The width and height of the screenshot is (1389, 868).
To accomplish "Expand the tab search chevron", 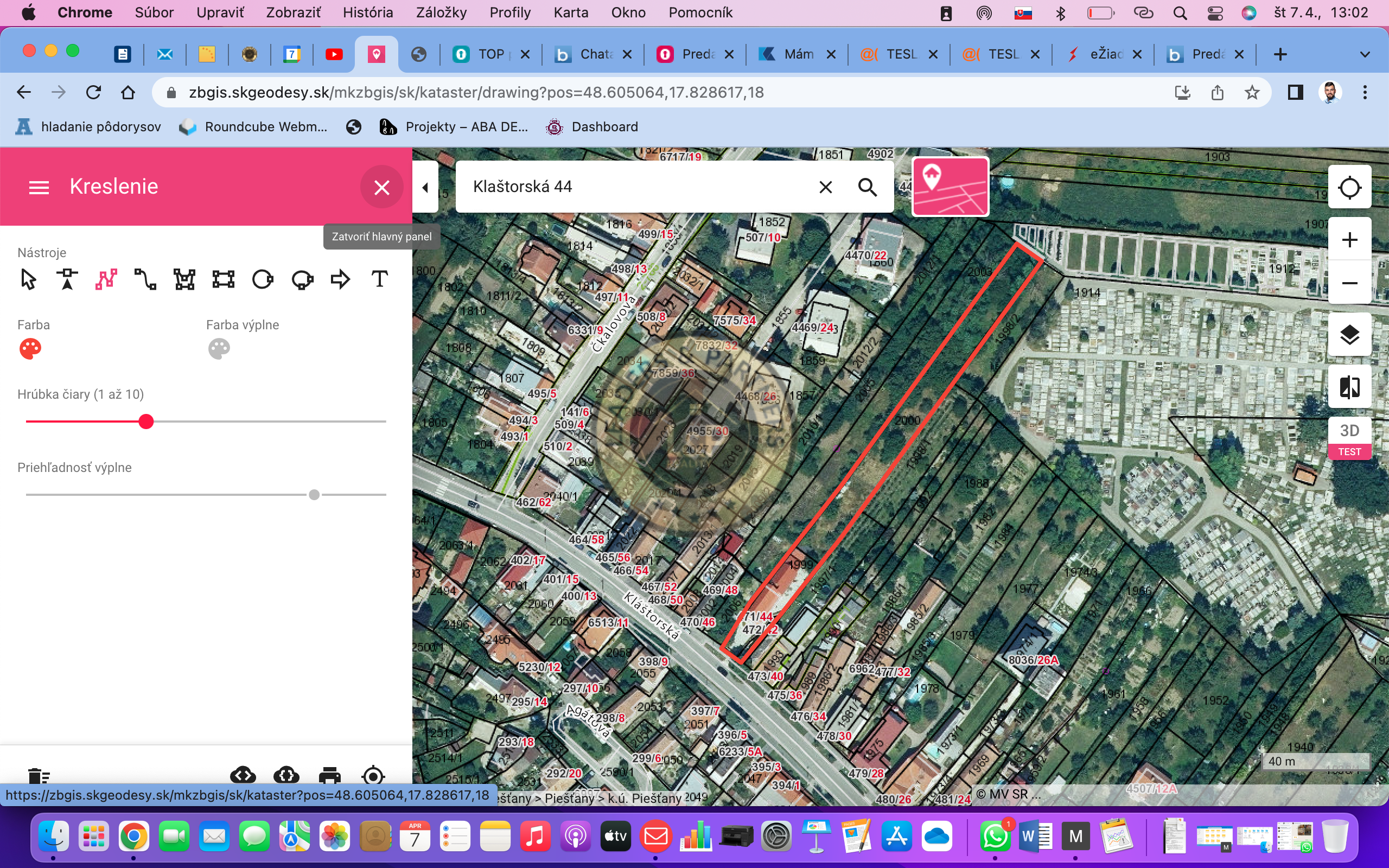I will 1365,55.
